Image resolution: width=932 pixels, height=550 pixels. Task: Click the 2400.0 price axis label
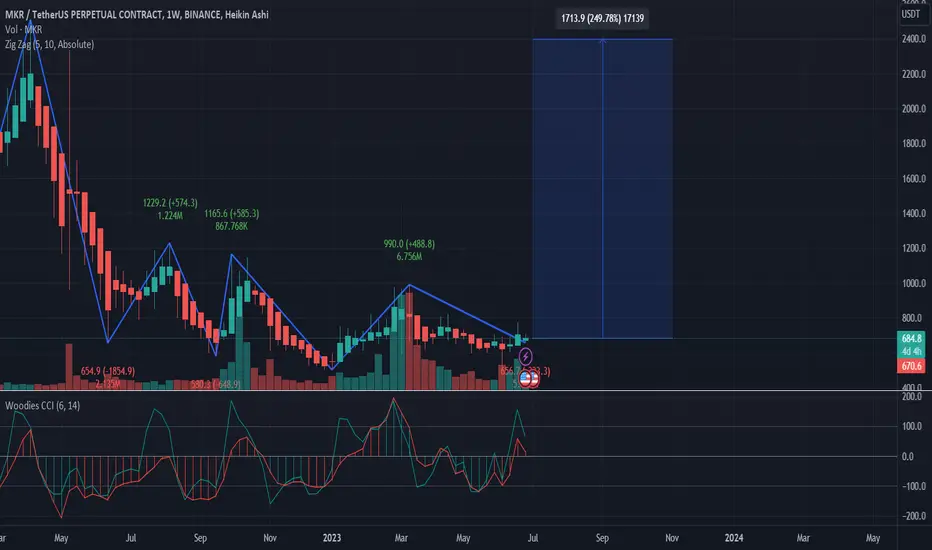[x=914, y=39]
